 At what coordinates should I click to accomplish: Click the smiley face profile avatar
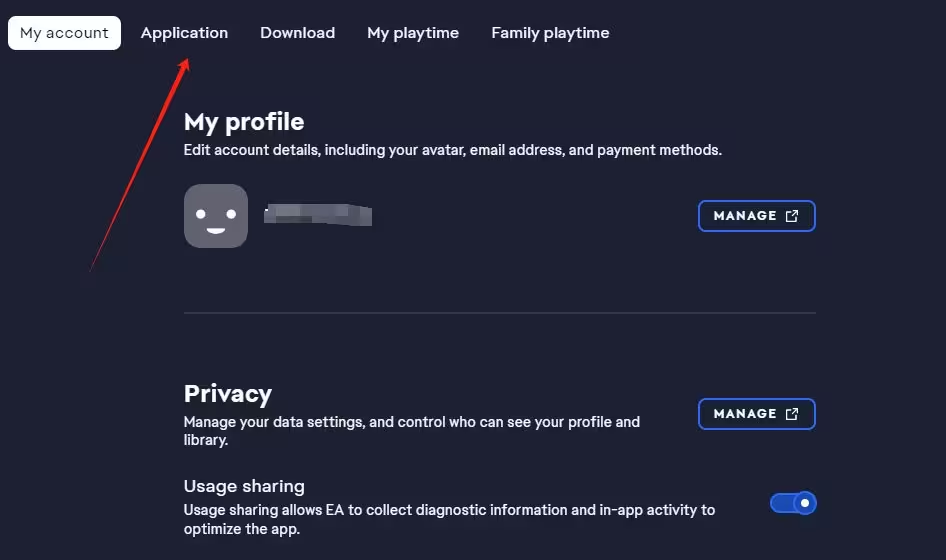pyautogui.click(x=216, y=216)
